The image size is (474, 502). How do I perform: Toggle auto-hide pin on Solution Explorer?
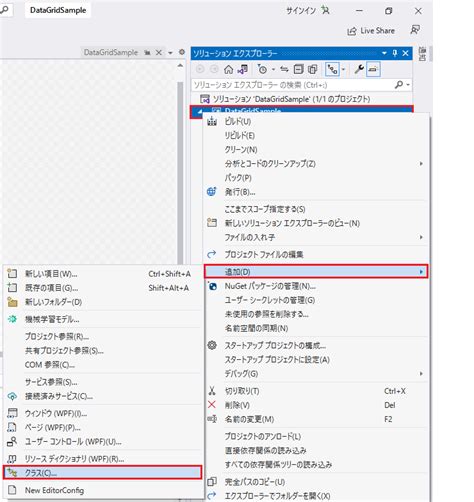pos(395,53)
